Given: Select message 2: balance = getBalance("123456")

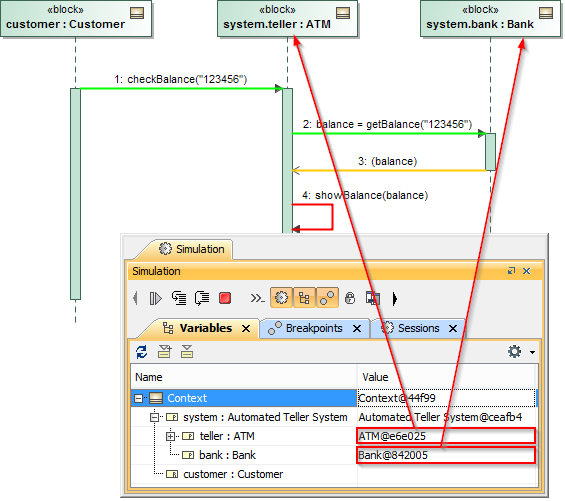Looking at the screenshot, I should (x=387, y=124).
